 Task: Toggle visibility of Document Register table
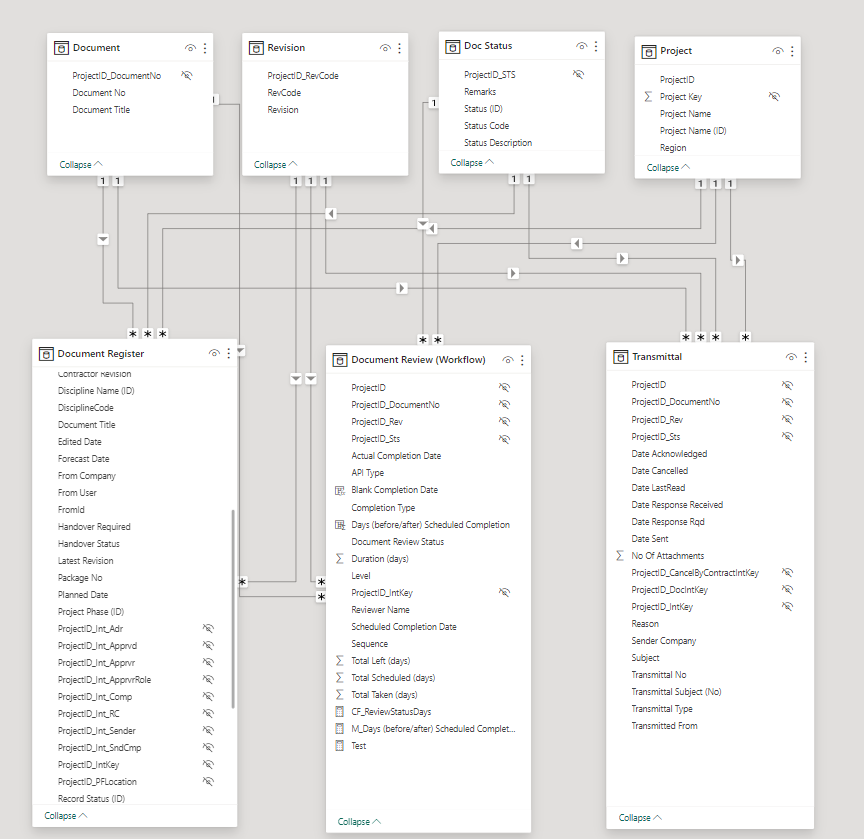[x=214, y=353]
